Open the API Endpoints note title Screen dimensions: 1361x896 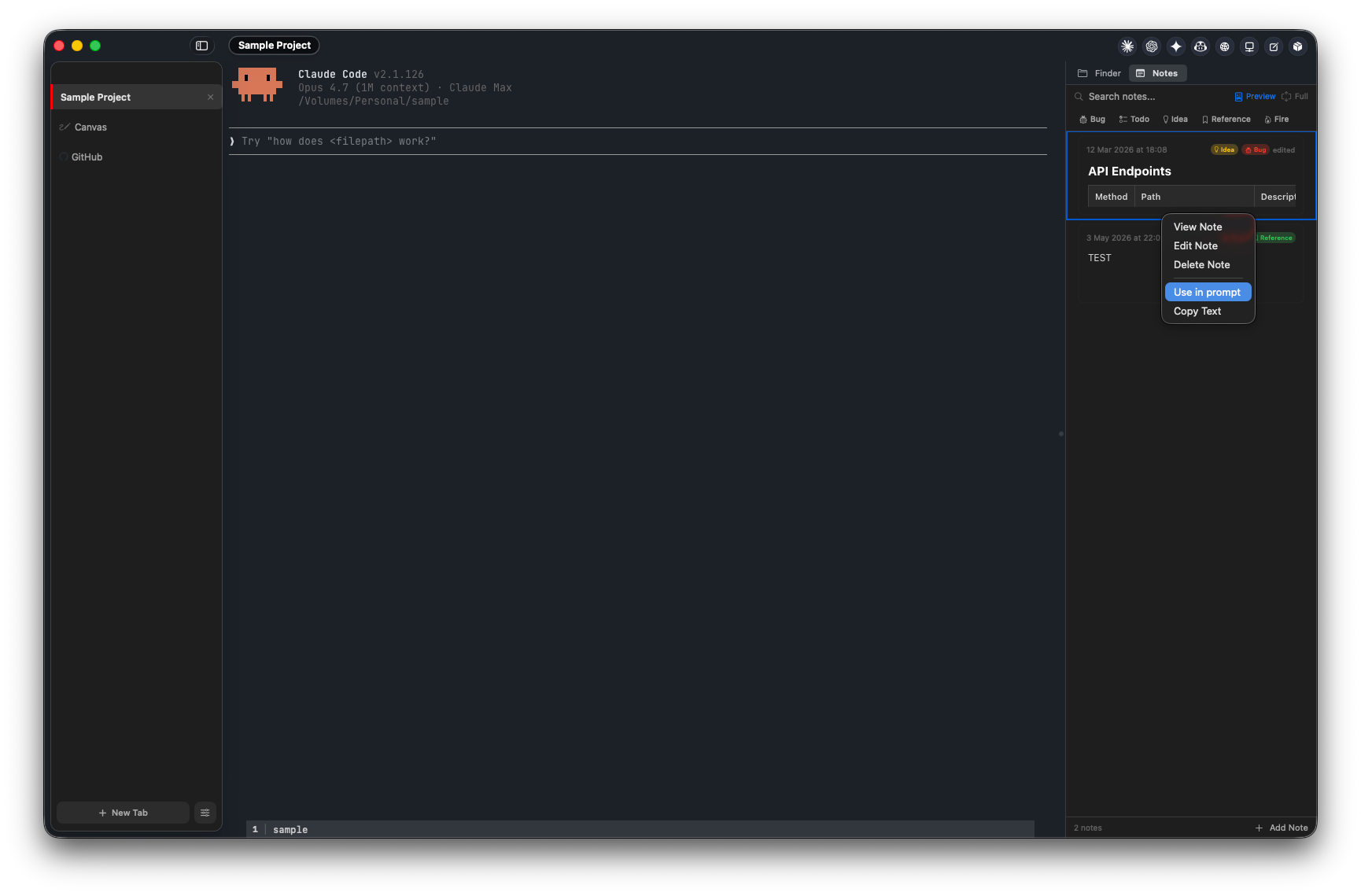(x=1129, y=171)
